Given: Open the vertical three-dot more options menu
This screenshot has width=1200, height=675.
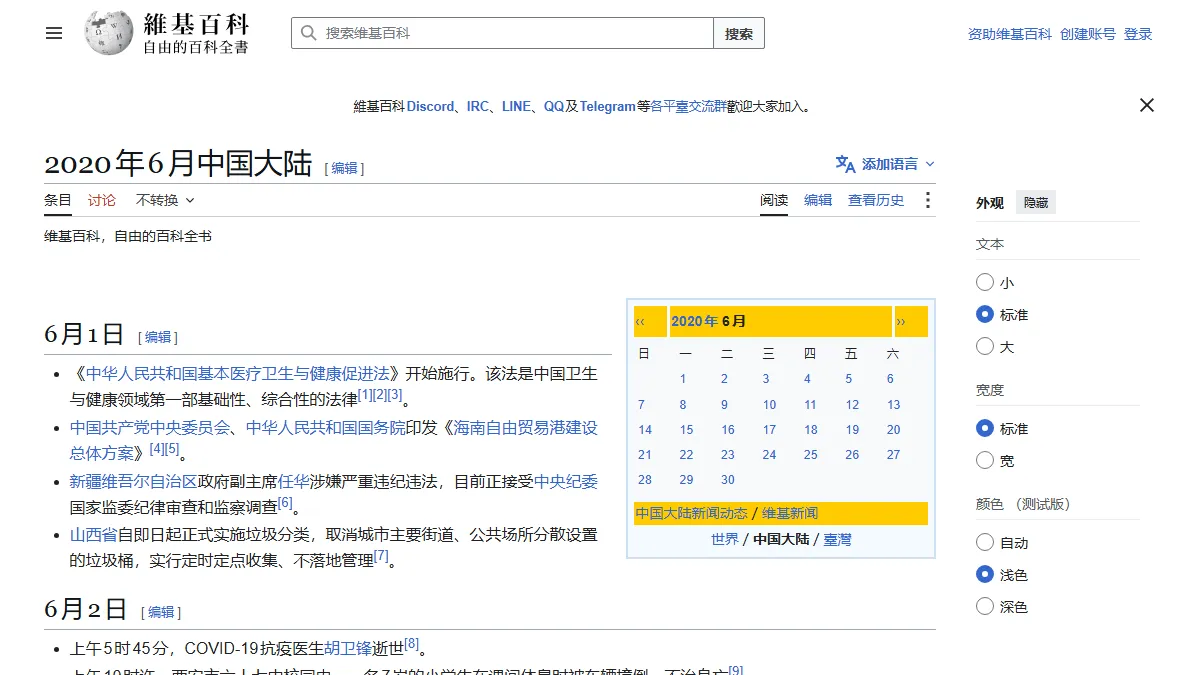Looking at the screenshot, I should tap(928, 200).
